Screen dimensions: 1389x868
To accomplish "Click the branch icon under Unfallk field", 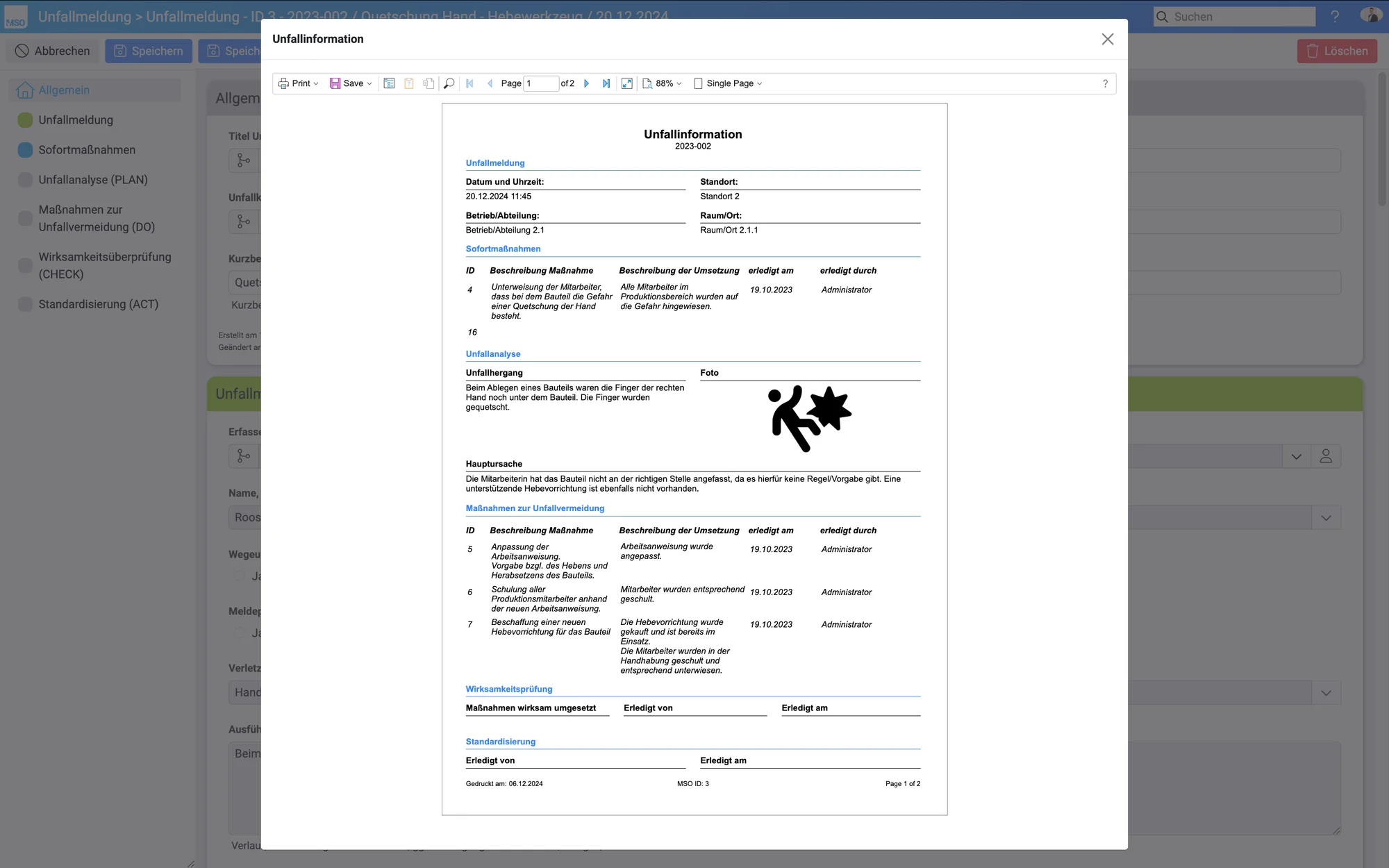I will (244, 222).
